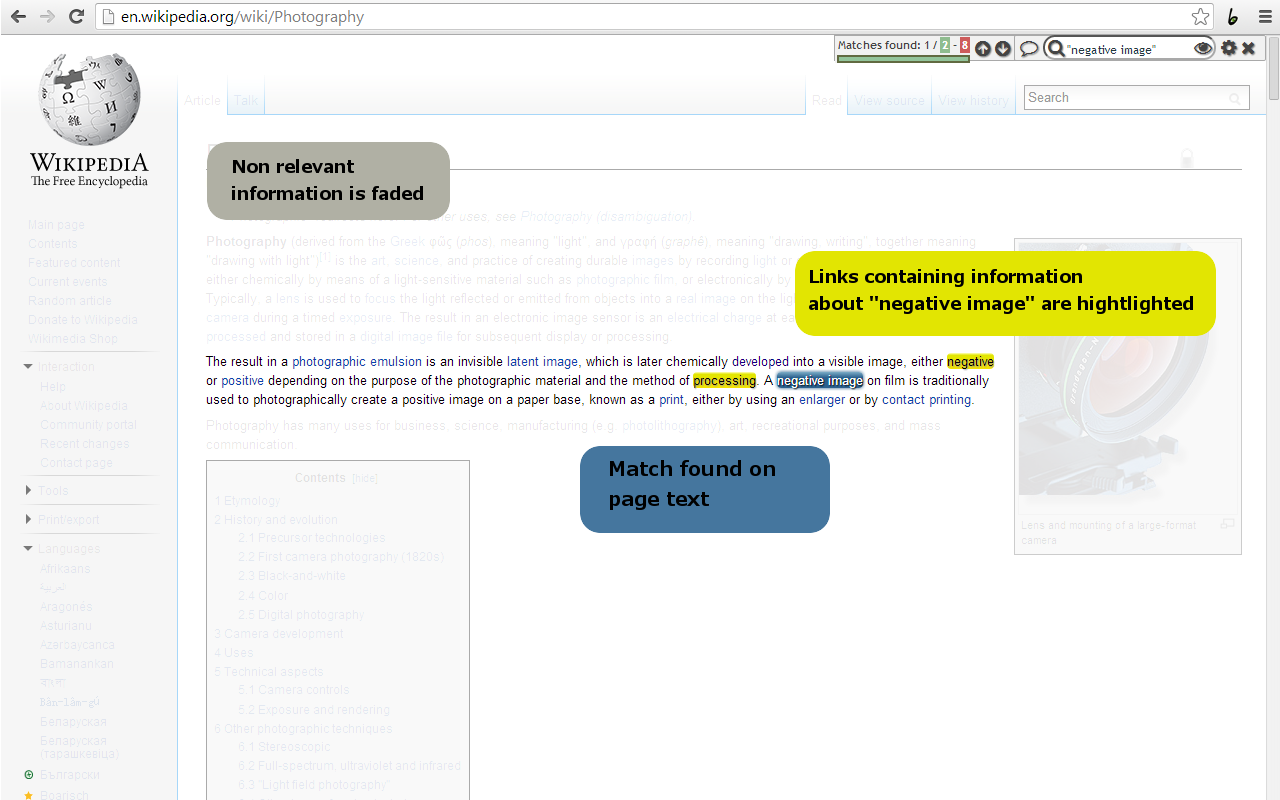1280x800 pixels.
Task: Click the magnifier icon in the find bar
Action: click(x=1055, y=49)
